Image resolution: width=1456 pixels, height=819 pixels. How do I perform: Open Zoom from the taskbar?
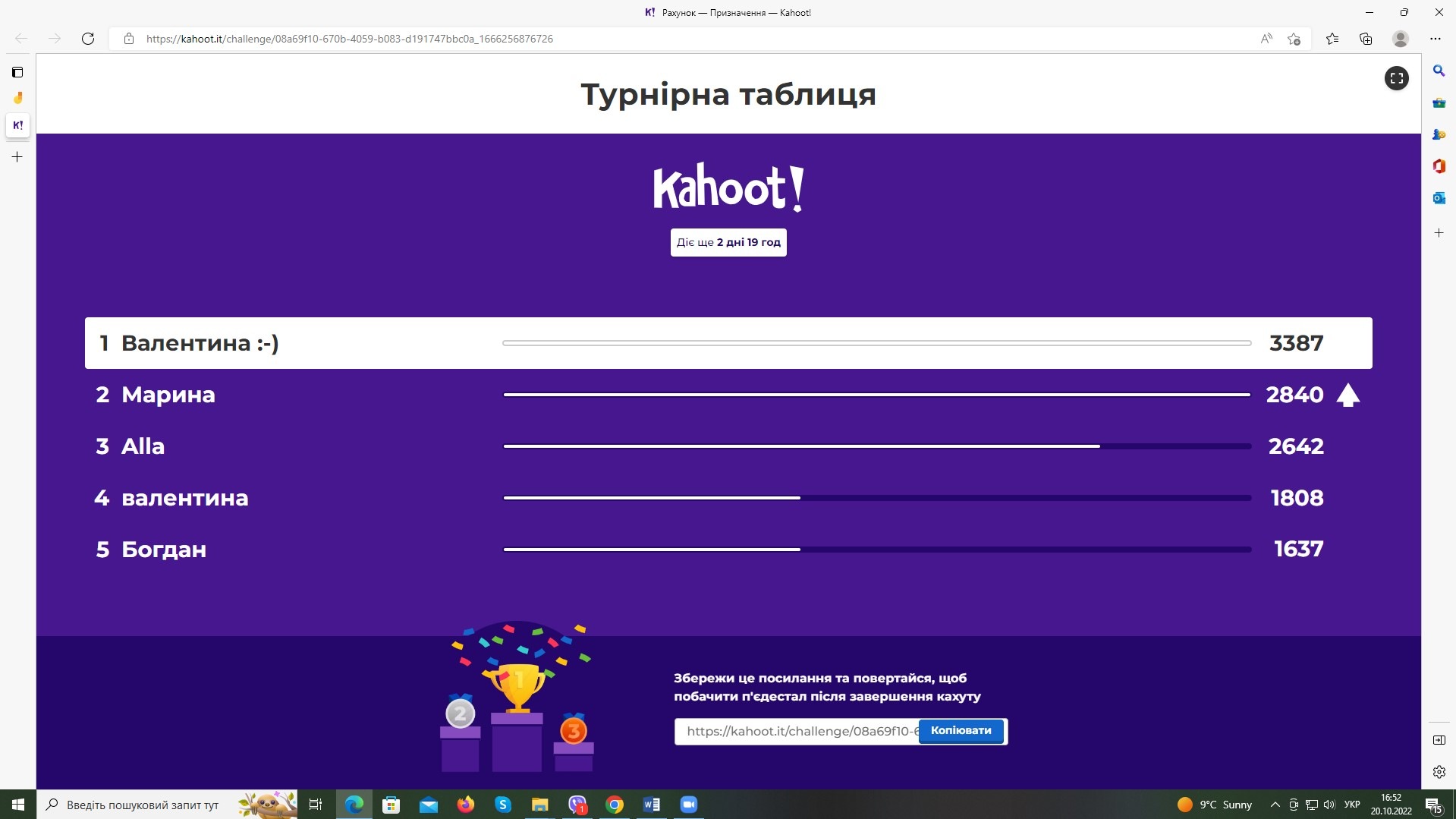point(689,805)
